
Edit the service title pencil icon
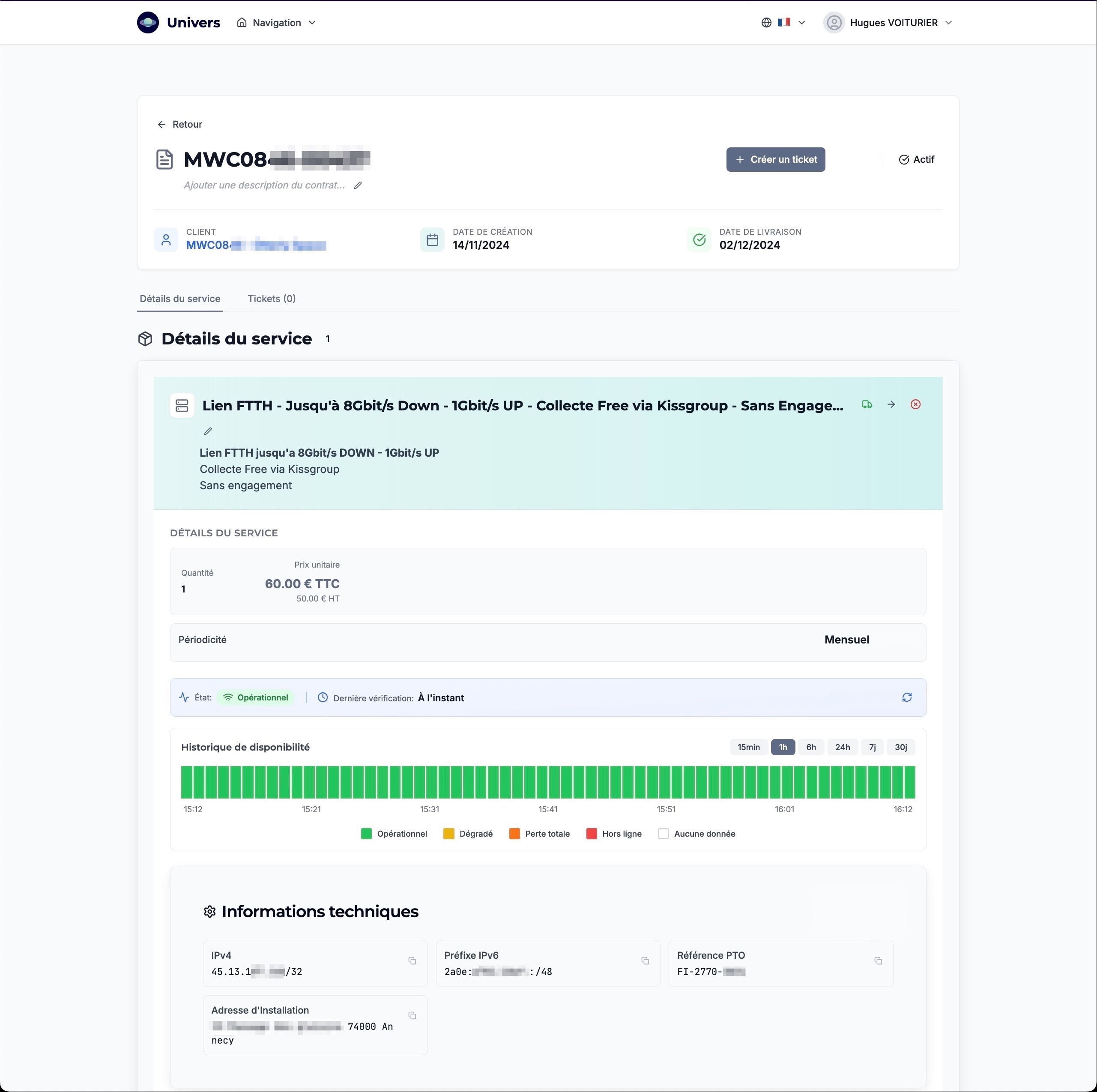tap(208, 431)
